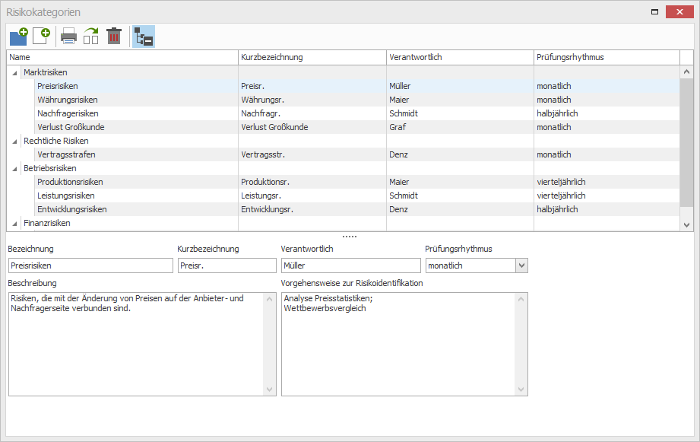Click into the Beschreibung text area
Image resolution: width=700 pixels, height=442 pixels.
point(136,344)
